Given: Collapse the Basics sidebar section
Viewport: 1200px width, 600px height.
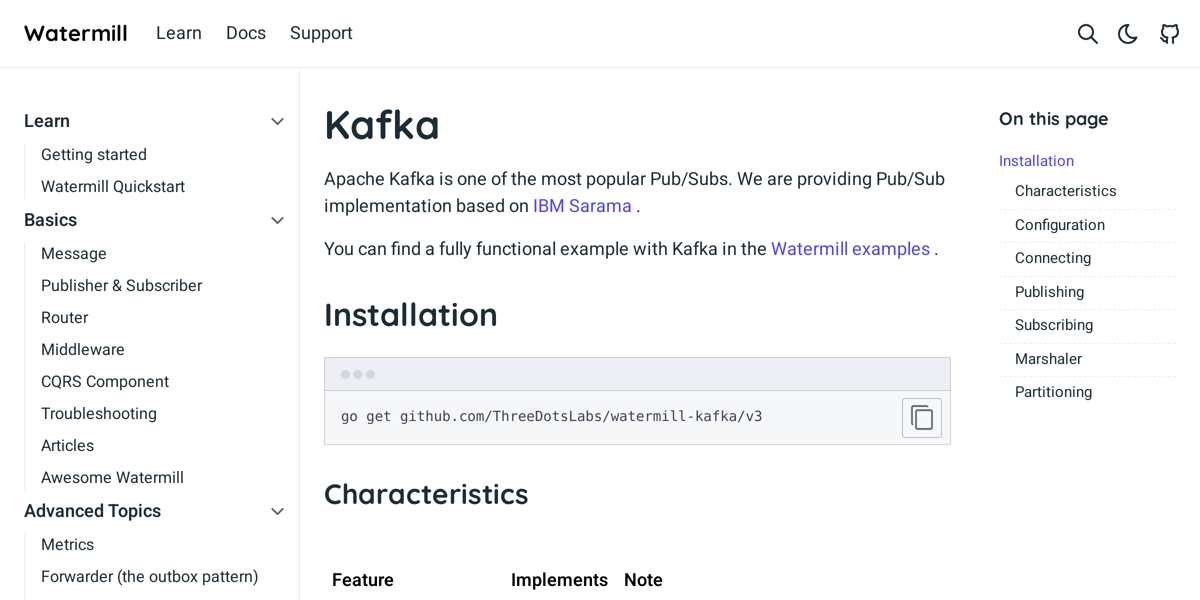Looking at the screenshot, I should point(277,220).
